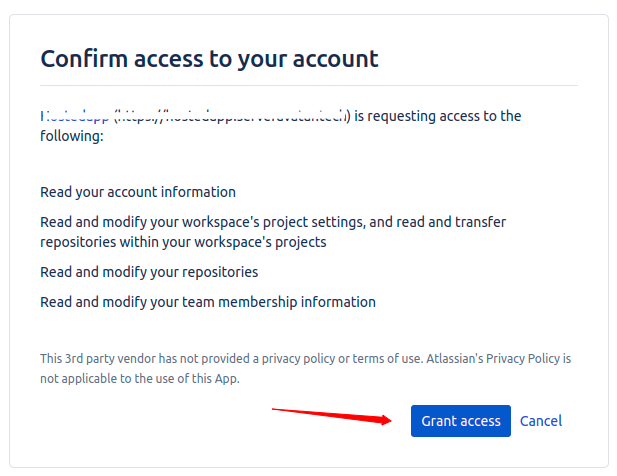Select the 'Read your account information' permission text
This screenshot has width=617, height=476.
point(138,192)
